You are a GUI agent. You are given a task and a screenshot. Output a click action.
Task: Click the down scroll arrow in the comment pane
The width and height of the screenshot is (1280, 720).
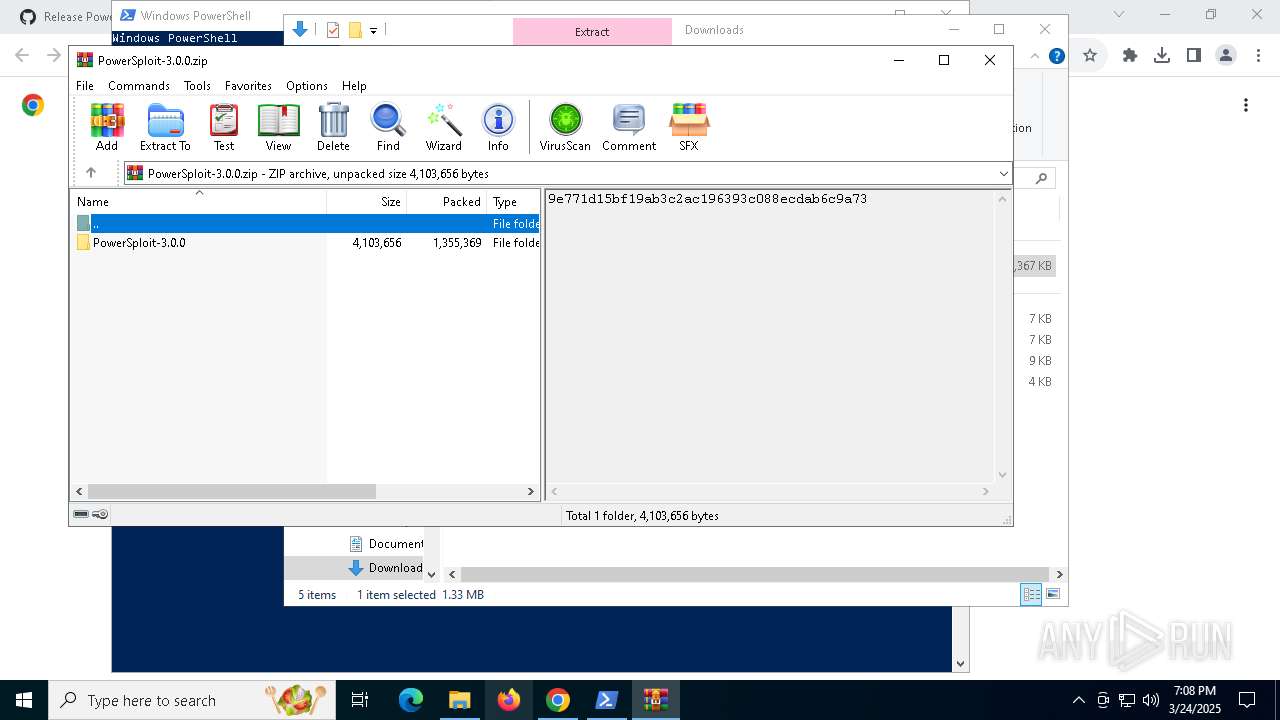[x=1002, y=475]
